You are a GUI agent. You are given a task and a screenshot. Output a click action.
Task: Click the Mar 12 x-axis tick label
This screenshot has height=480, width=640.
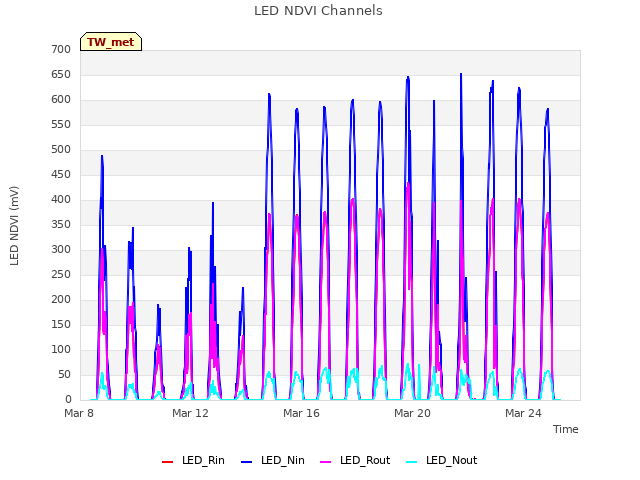coord(190,413)
